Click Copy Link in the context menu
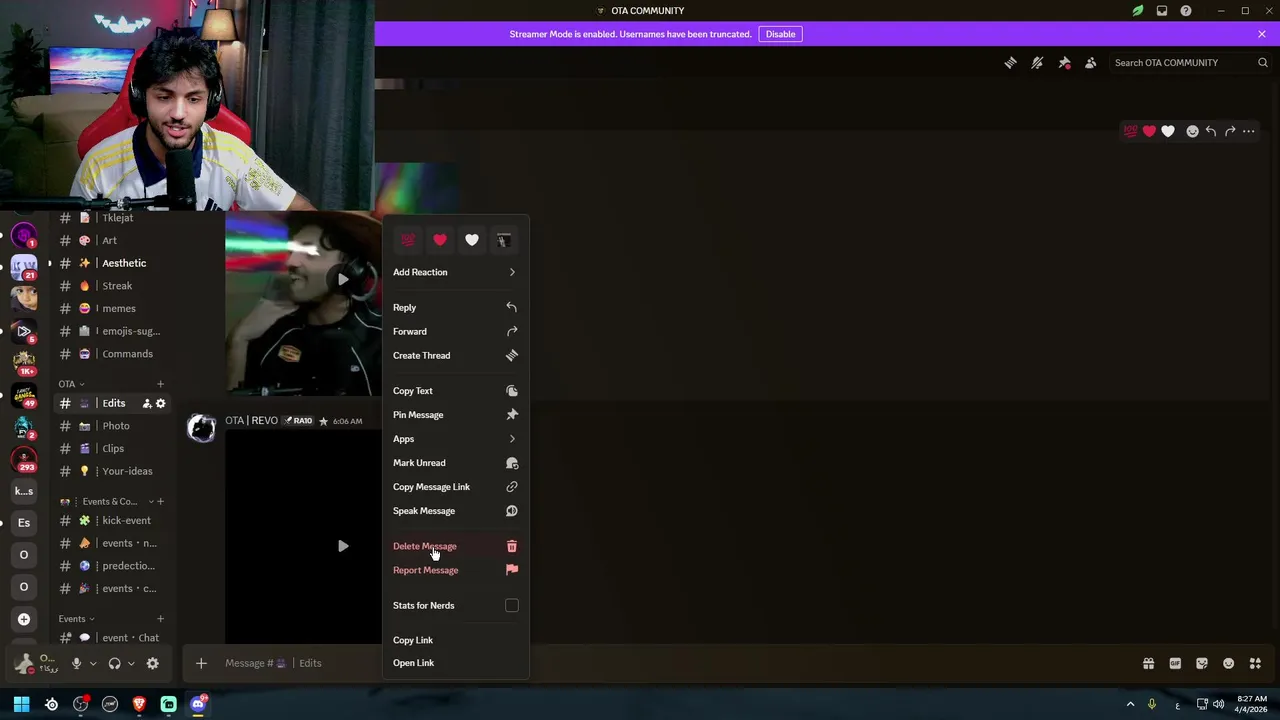This screenshot has height=720, width=1280. 455,640
